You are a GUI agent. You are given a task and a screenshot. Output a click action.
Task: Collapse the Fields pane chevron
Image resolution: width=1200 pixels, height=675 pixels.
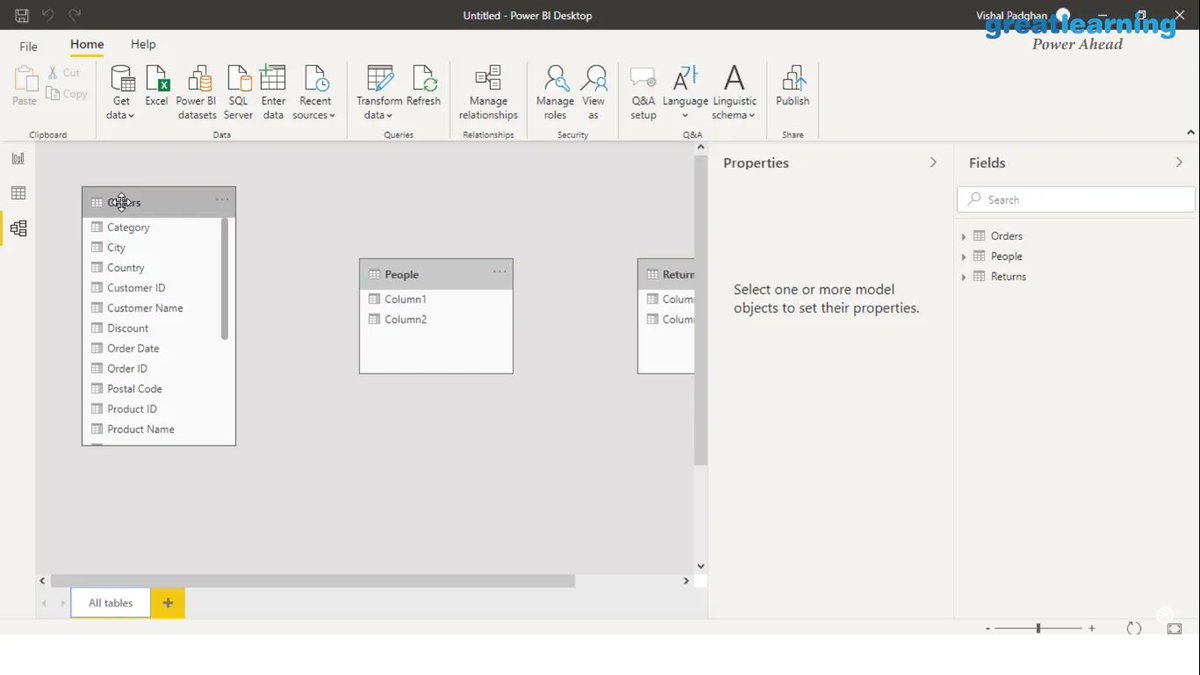tap(1179, 162)
